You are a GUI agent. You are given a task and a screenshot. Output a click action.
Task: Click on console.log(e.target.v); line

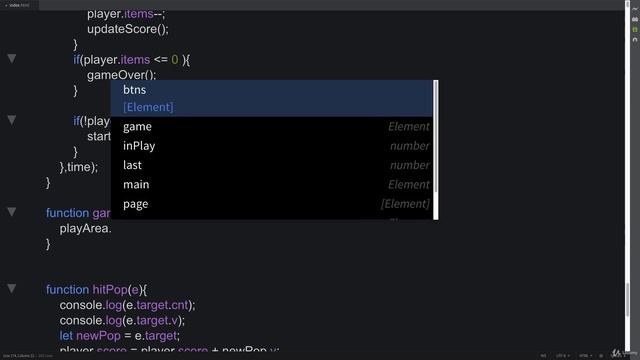click(122, 320)
